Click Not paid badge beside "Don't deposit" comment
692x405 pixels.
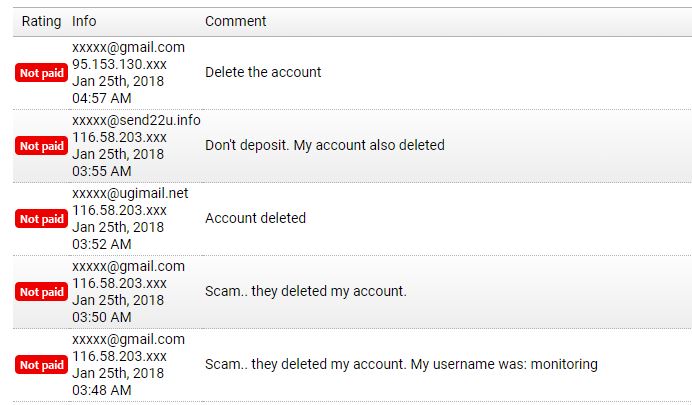[41, 146]
